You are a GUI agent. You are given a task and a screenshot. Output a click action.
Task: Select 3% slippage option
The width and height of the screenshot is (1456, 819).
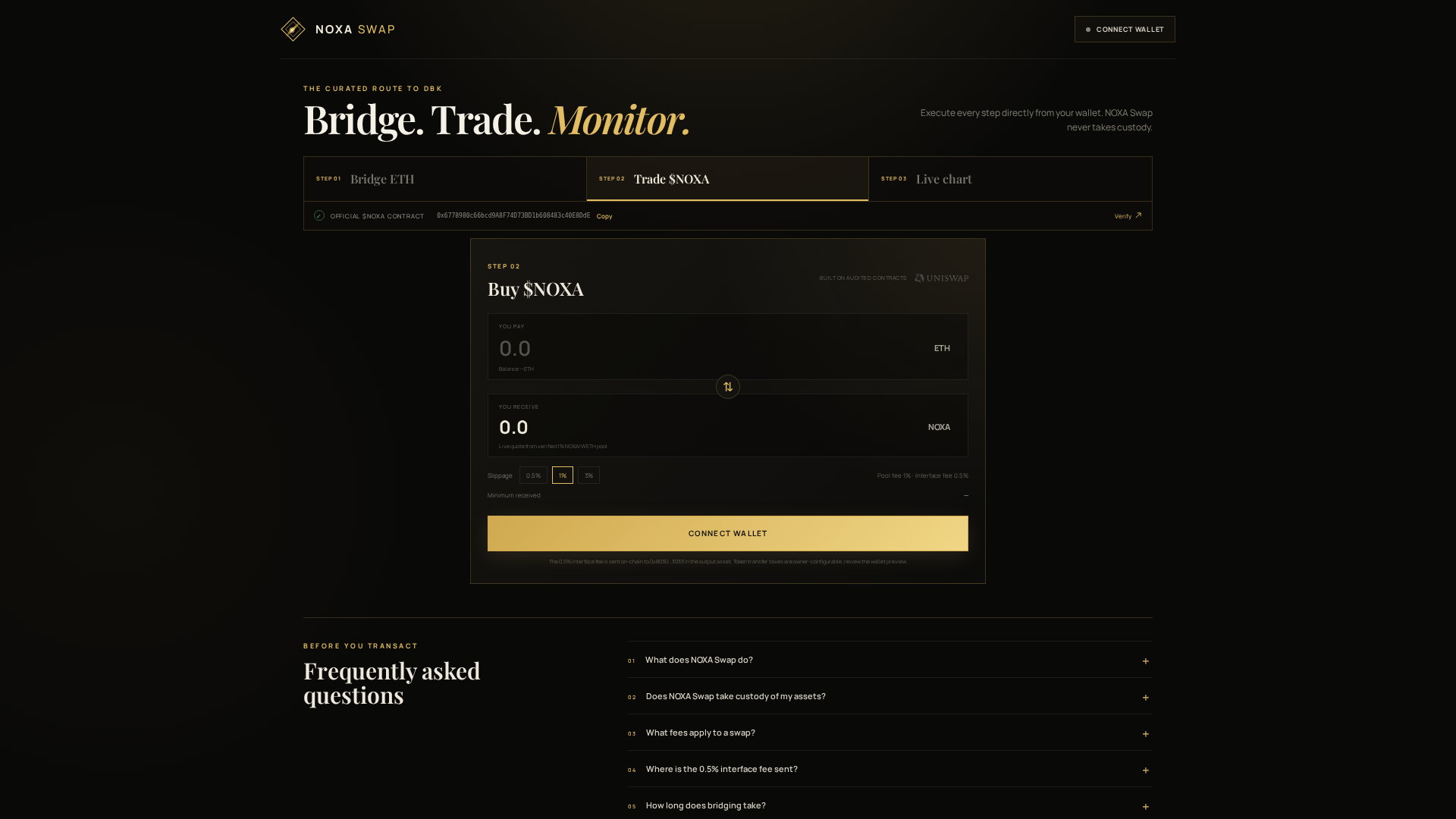point(588,475)
